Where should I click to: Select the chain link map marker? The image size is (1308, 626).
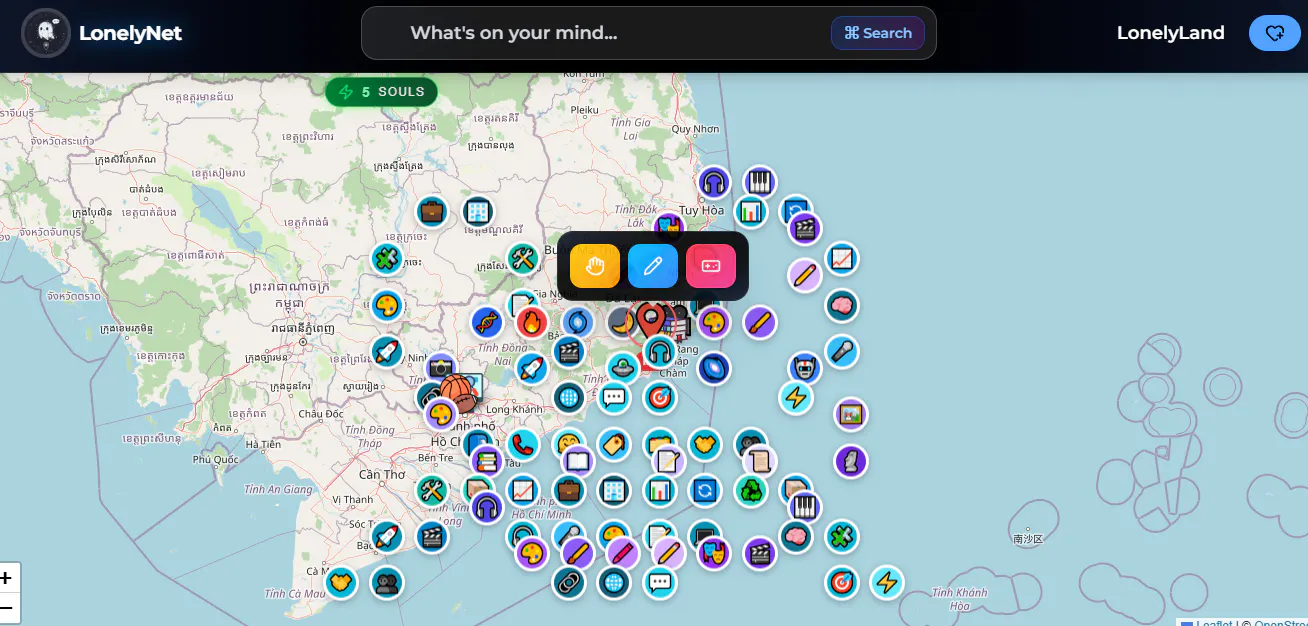569,582
